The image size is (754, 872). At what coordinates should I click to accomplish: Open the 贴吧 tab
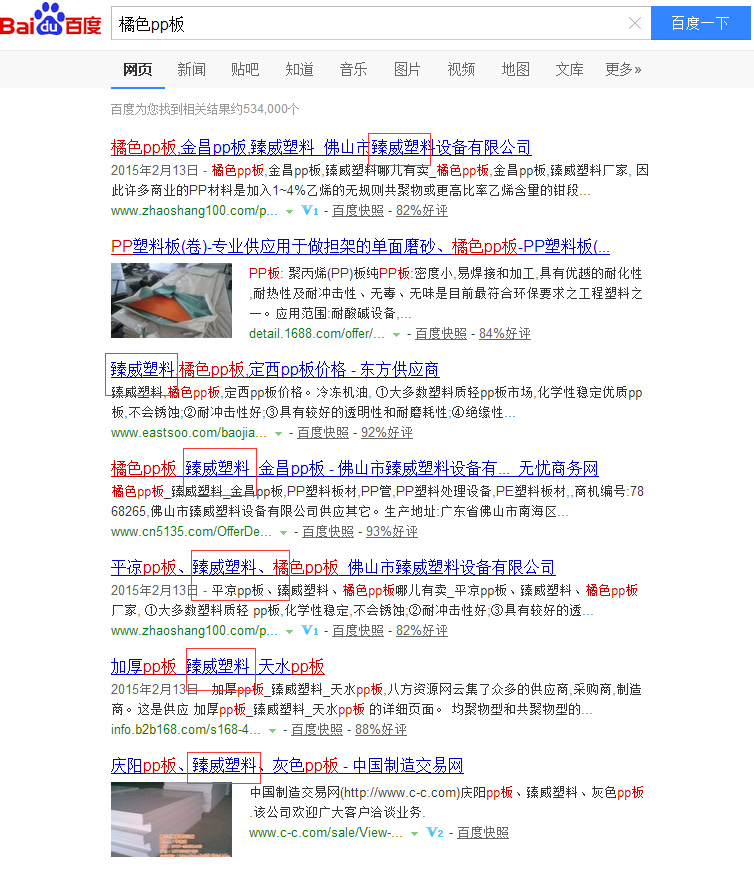pyautogui.click(x=245, y=70)
